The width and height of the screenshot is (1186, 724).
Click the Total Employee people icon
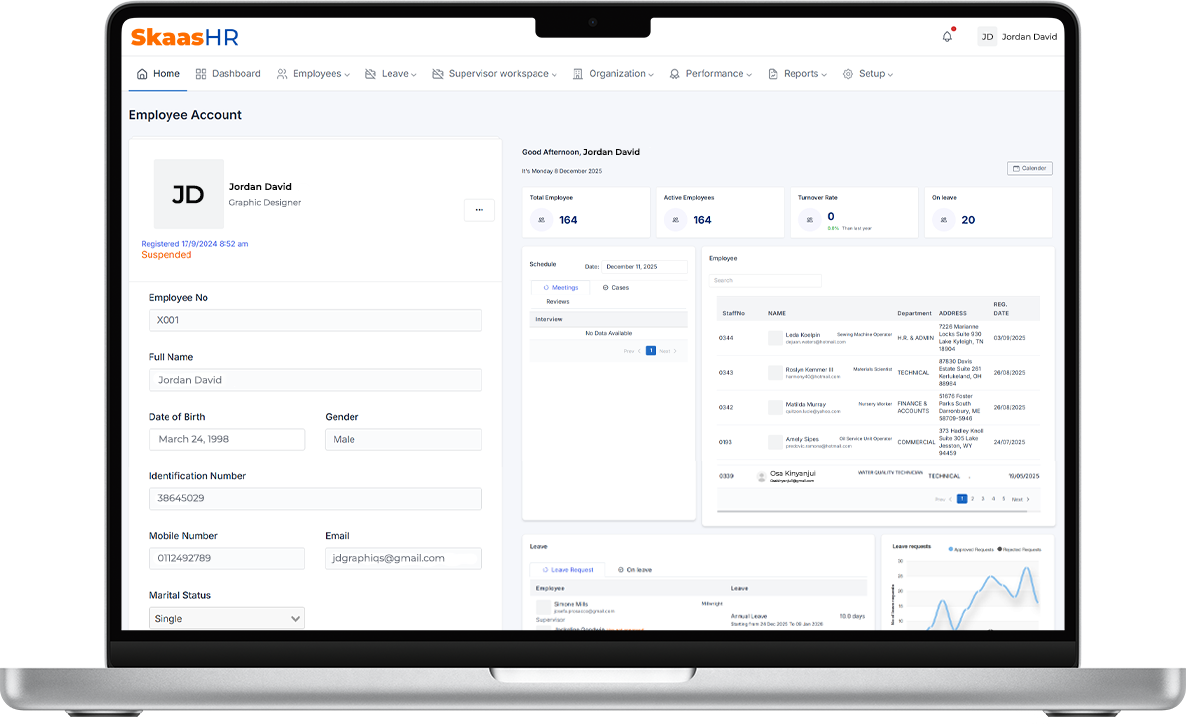(x=543, y=220)
